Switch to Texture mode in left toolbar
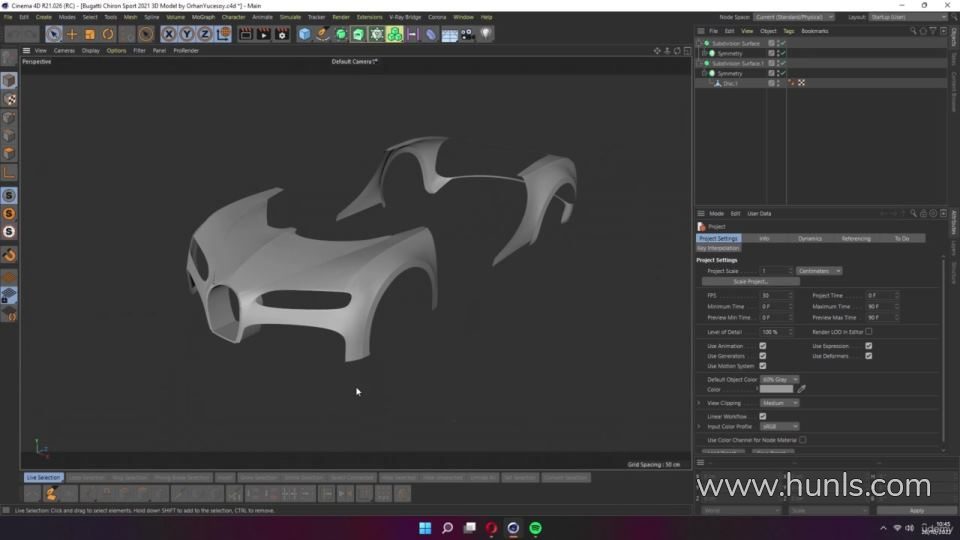The image size is (960, 540). click(x=9, y=99)
